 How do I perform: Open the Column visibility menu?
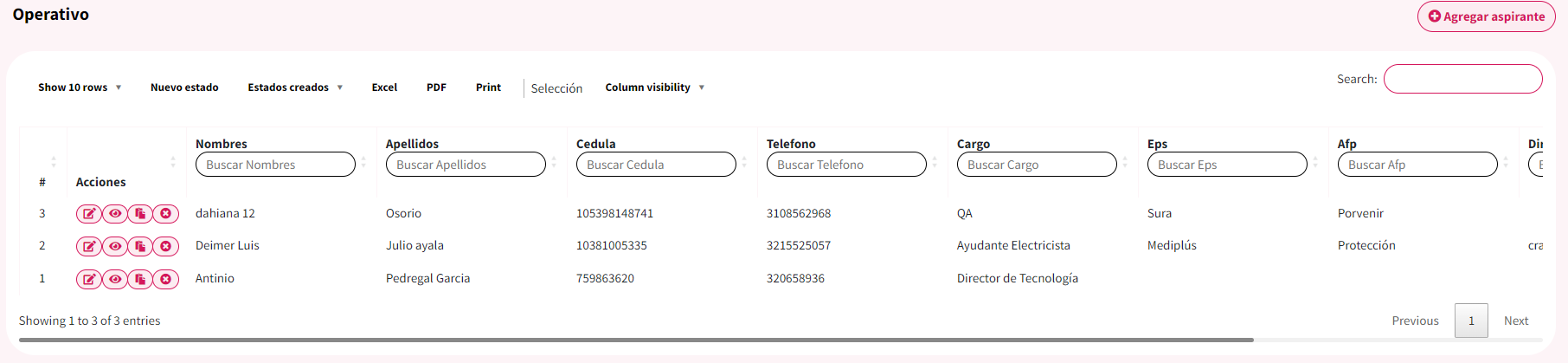(654, 88)
